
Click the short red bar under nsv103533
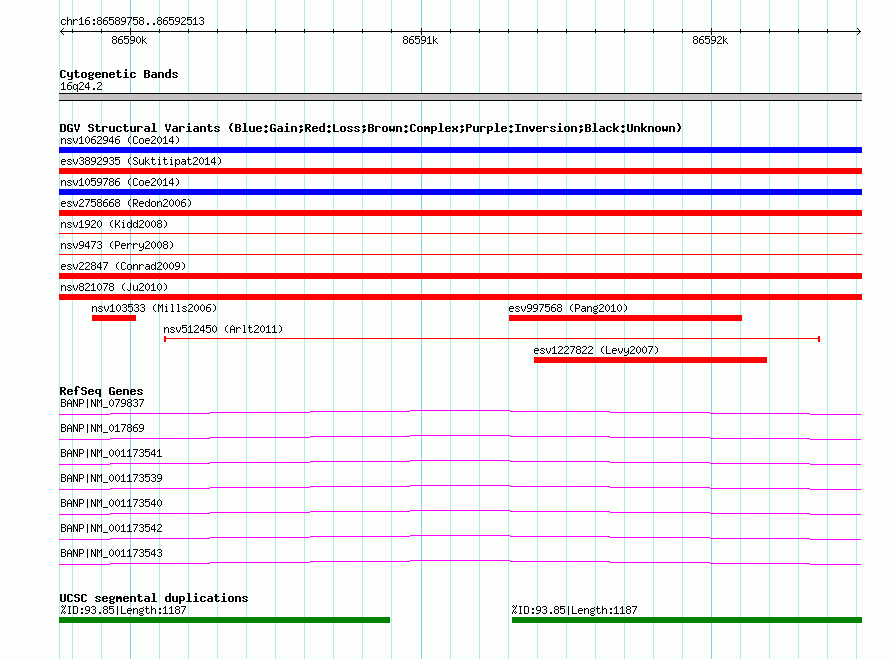[x=114, y=318]
